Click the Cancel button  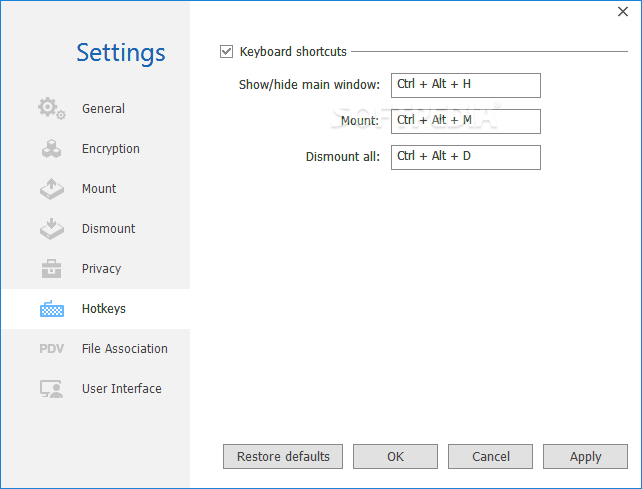click(490, 456)
